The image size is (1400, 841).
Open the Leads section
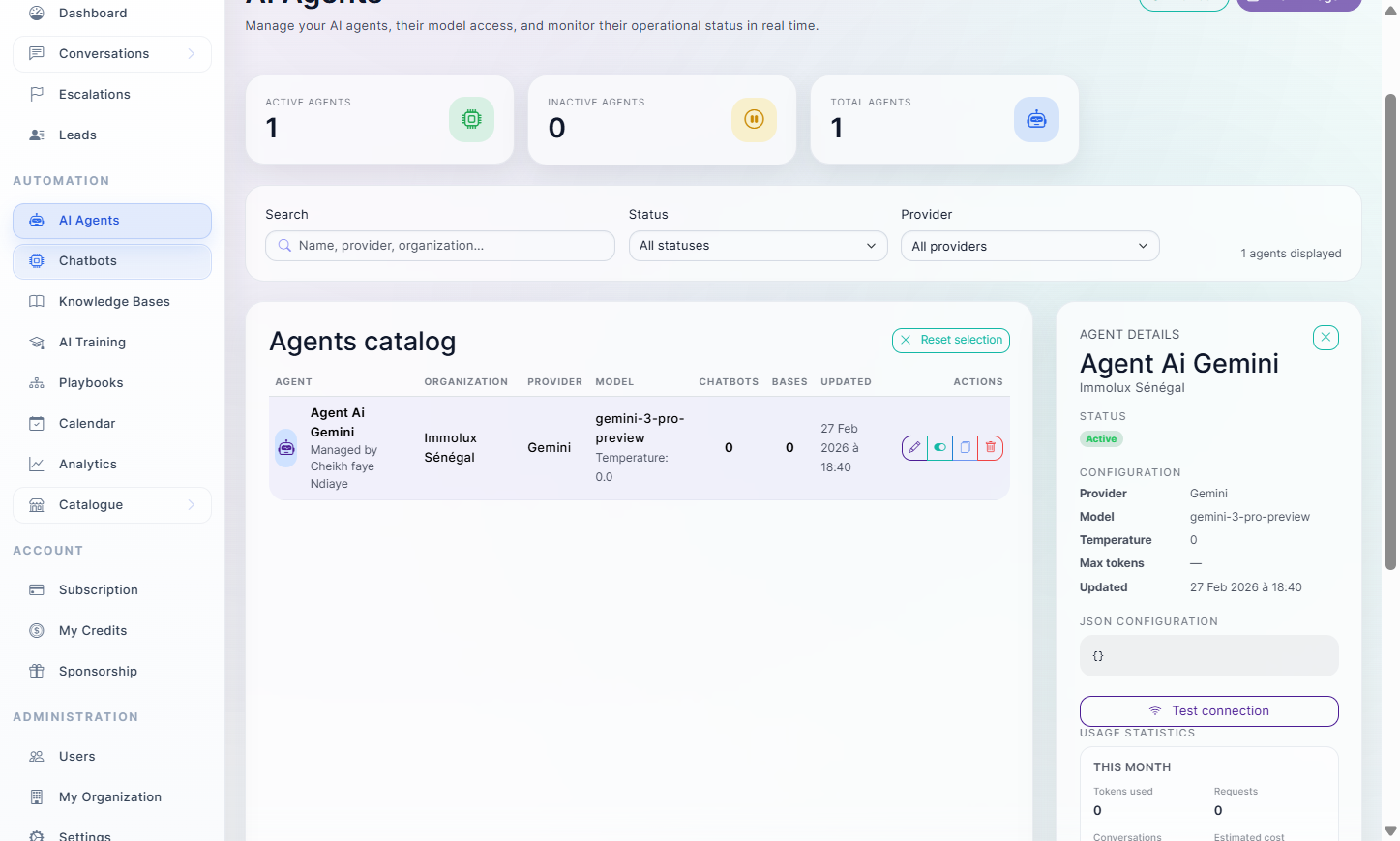click(x=112, y=135)
